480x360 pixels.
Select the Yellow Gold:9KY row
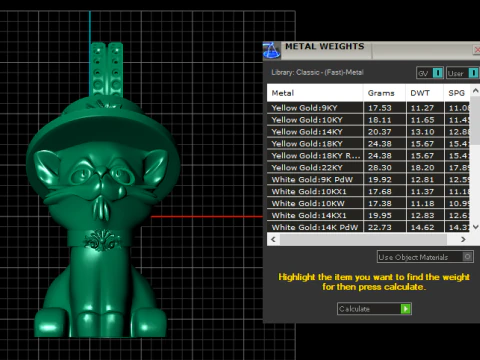(x=369, y=108)
